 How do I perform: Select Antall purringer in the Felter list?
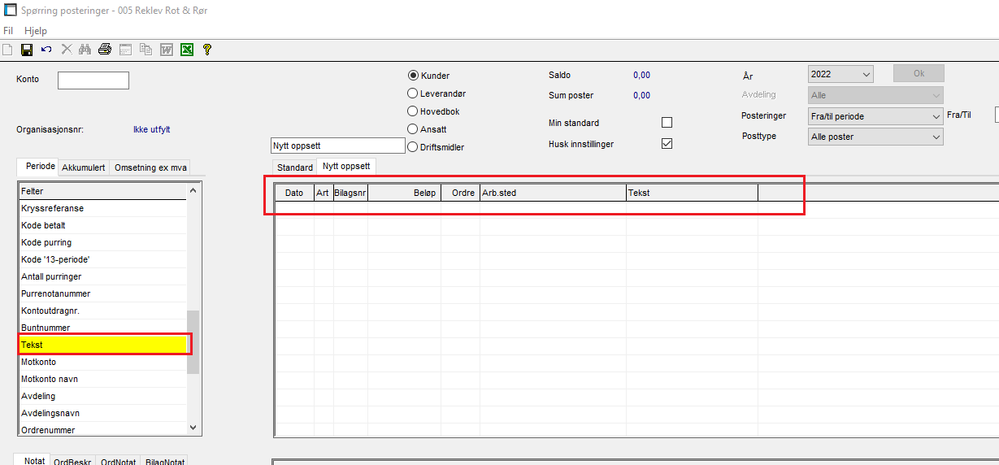(103, 277)
